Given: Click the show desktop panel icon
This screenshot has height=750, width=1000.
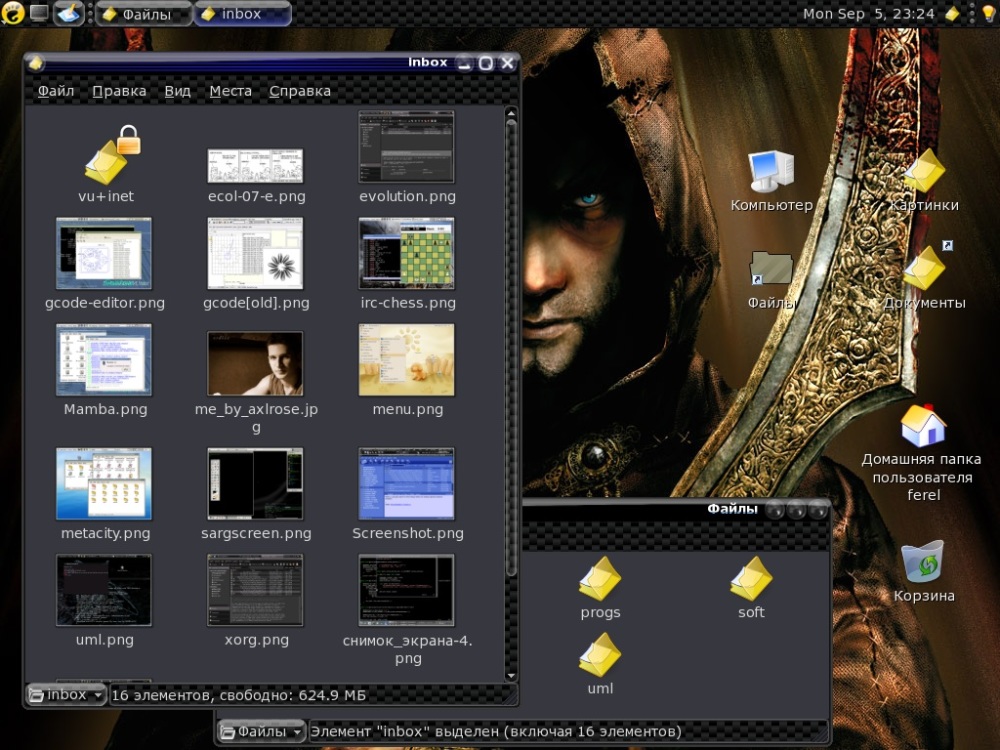Looking at the screenshot, I should 69,13.
